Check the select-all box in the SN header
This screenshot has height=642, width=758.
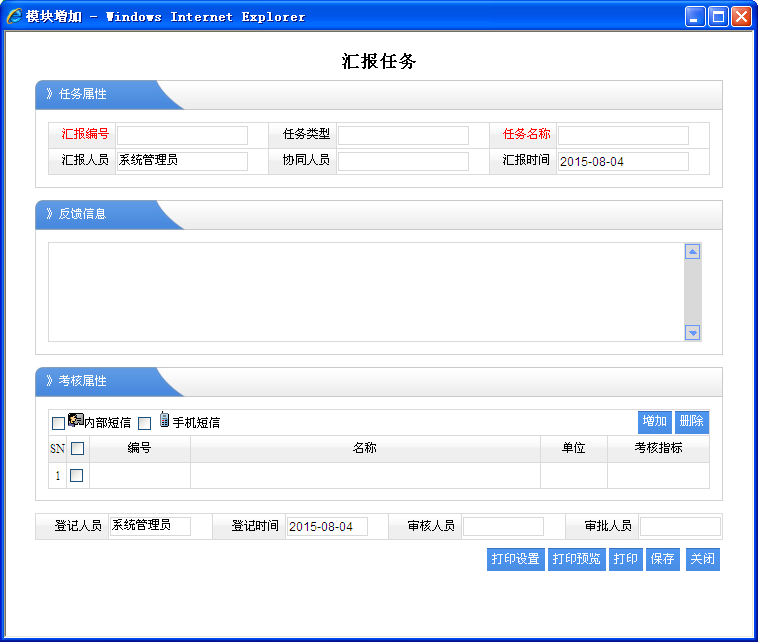tap(77, 449)
